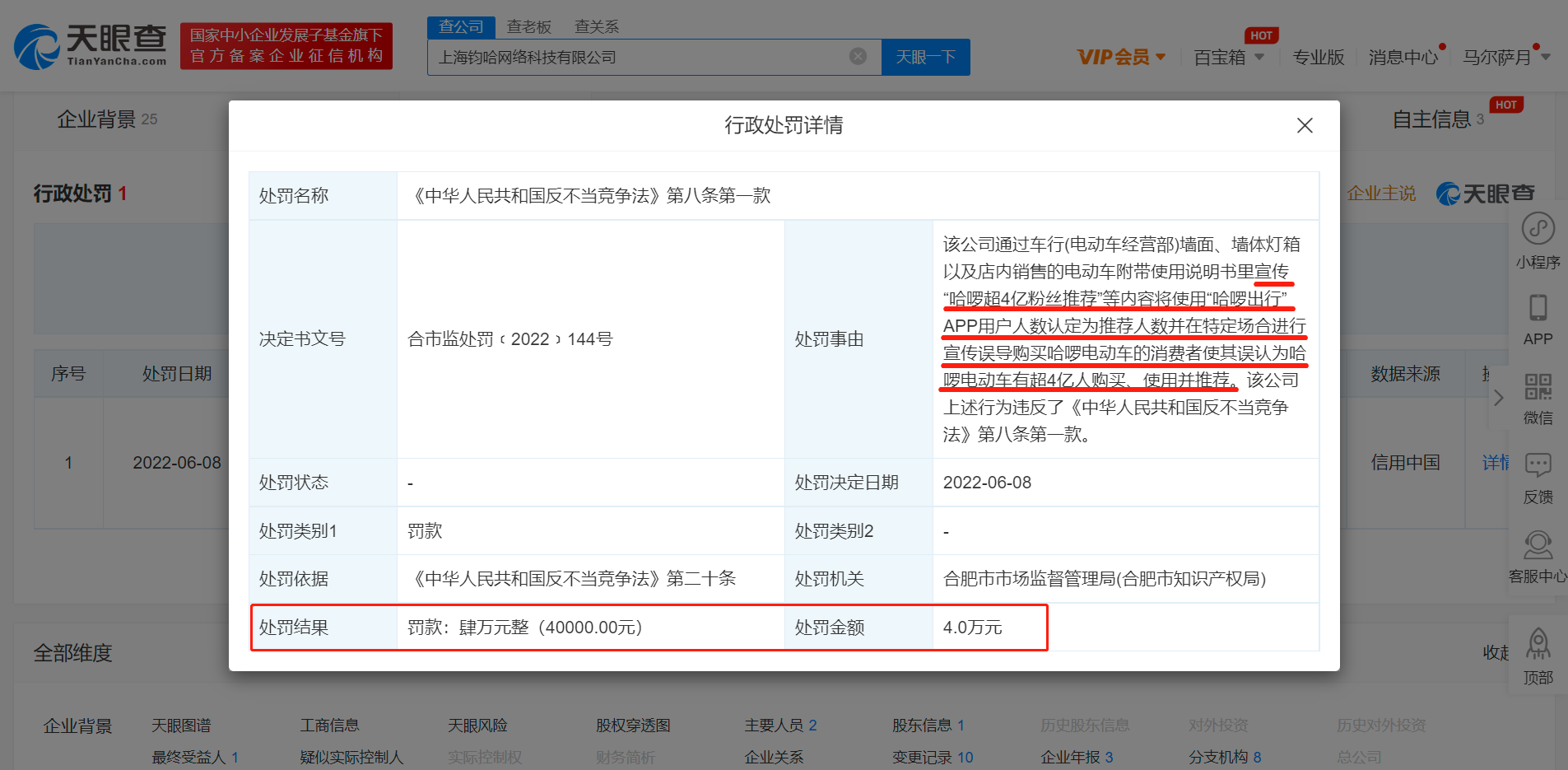
Task: Click the 天眼一下 search button
Action: point(925,56)
